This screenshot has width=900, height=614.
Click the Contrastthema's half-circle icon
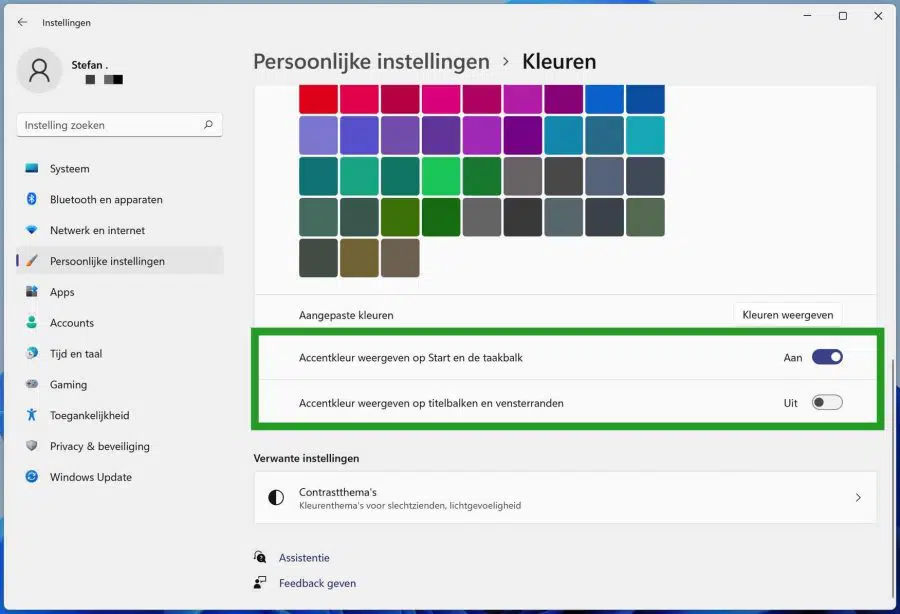[276, 498]
